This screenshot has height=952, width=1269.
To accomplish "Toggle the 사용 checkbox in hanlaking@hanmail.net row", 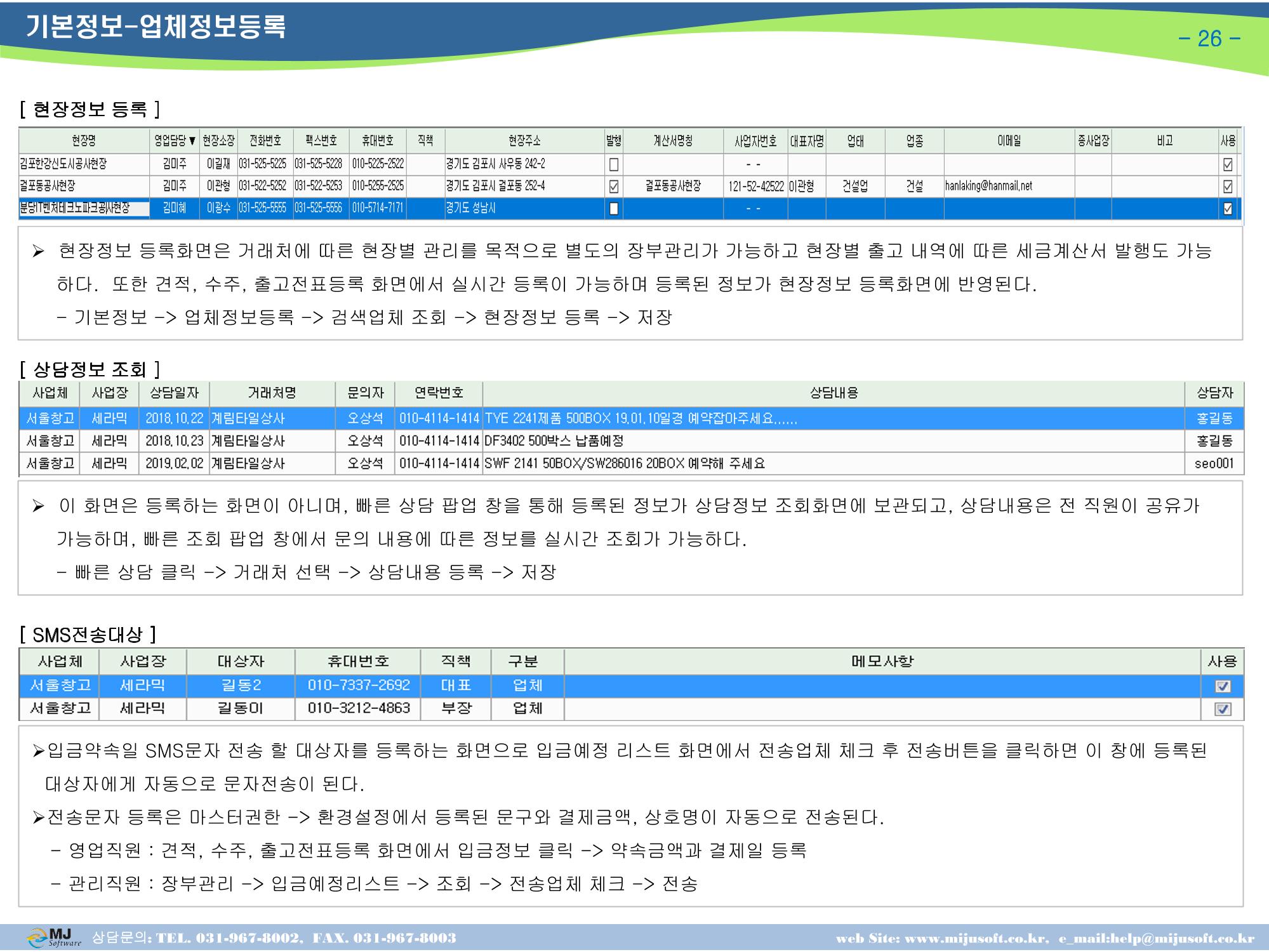I will click(x=1228, y=187).
